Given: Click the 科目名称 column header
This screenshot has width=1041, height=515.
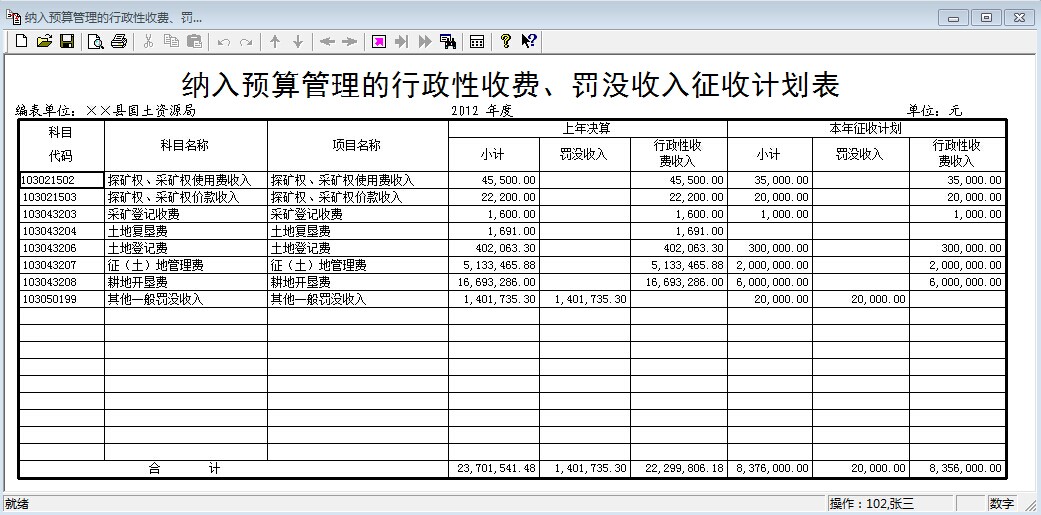Looking at the screenshot, I should coord(185,145).
